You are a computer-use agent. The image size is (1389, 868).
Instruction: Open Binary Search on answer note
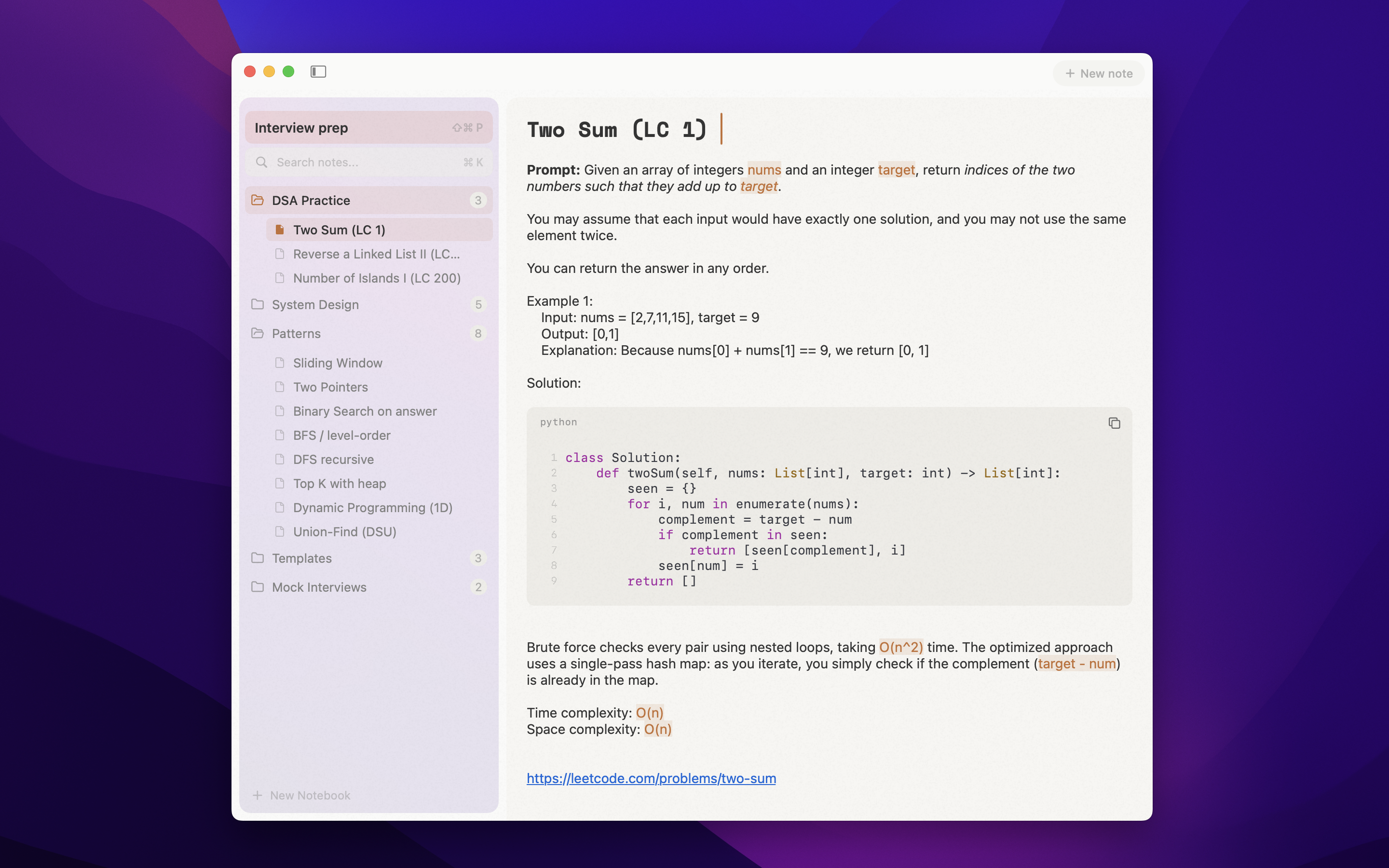[380, 411]
